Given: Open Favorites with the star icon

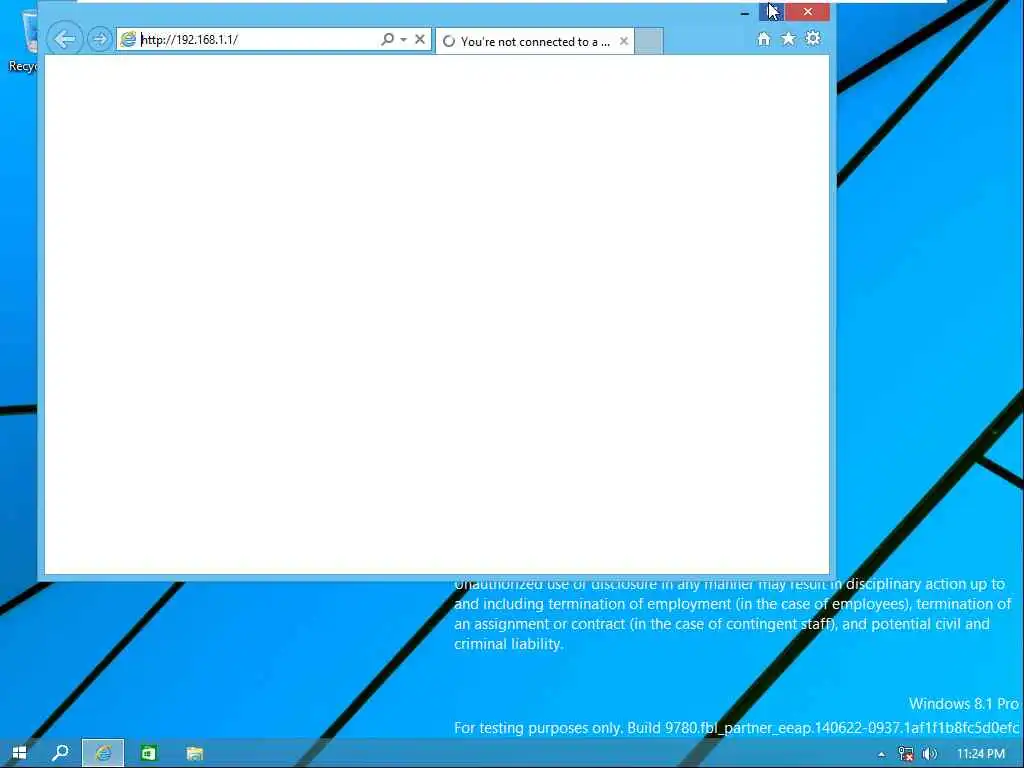Looking at the screenshot, I should [788, 39].
